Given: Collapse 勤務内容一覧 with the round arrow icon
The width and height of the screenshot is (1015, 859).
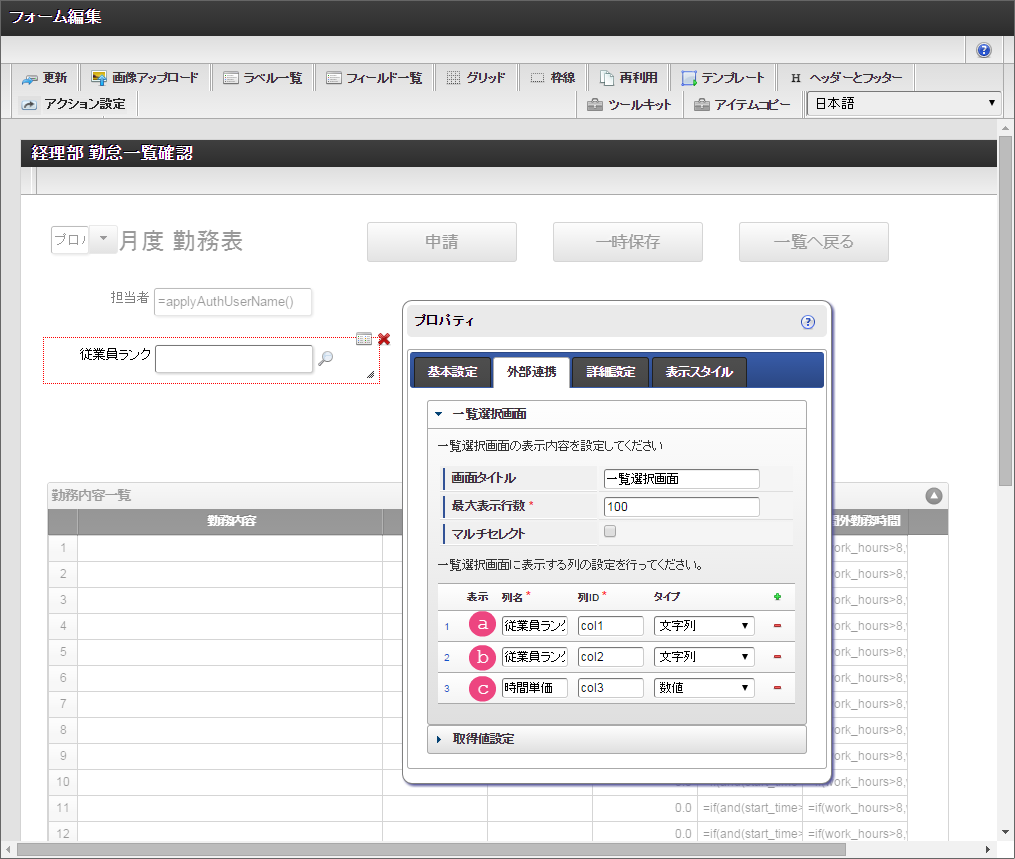Looking at the screenshot, I should click(933, 495).
